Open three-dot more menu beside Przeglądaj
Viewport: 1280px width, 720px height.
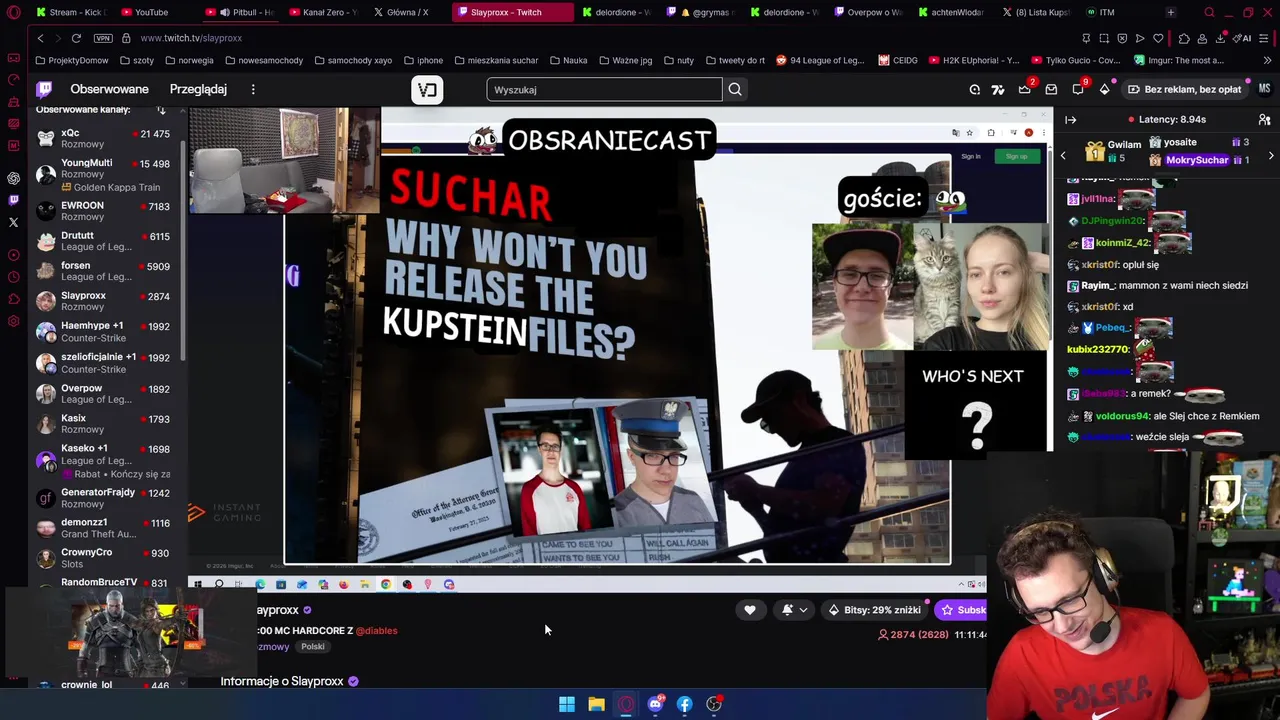point(253,89)
